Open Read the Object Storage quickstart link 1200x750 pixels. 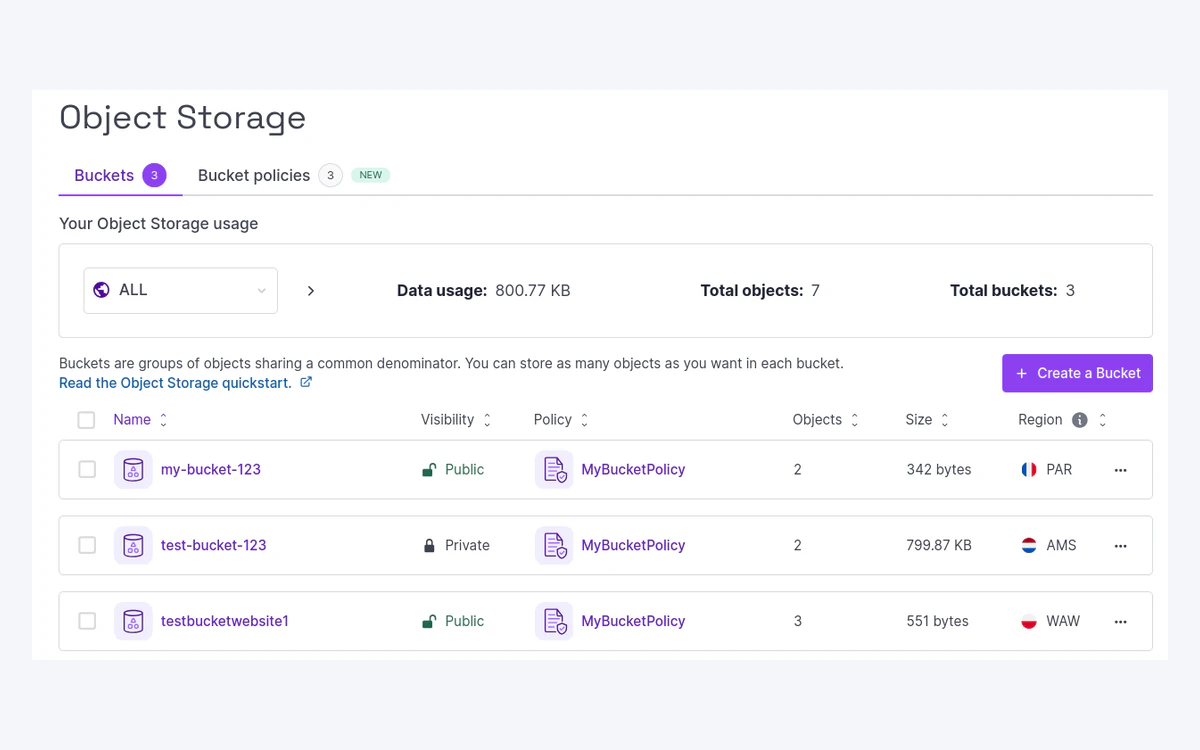(x=176, y=383)
